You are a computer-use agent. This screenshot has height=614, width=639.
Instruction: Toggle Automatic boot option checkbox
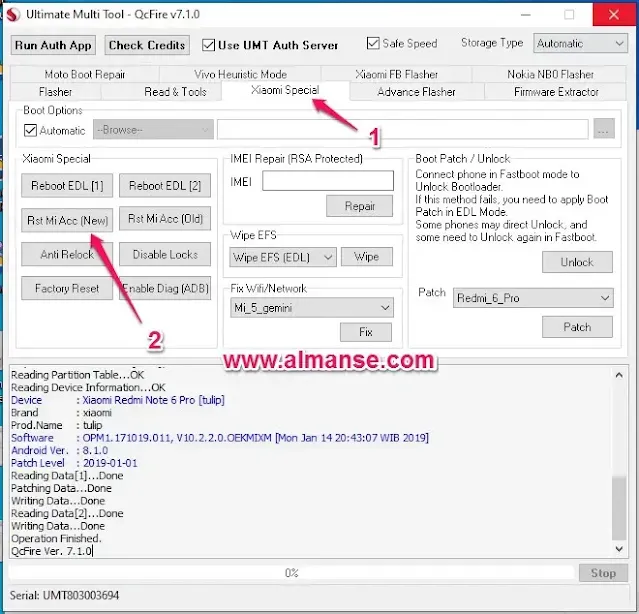tap(31, 130)
